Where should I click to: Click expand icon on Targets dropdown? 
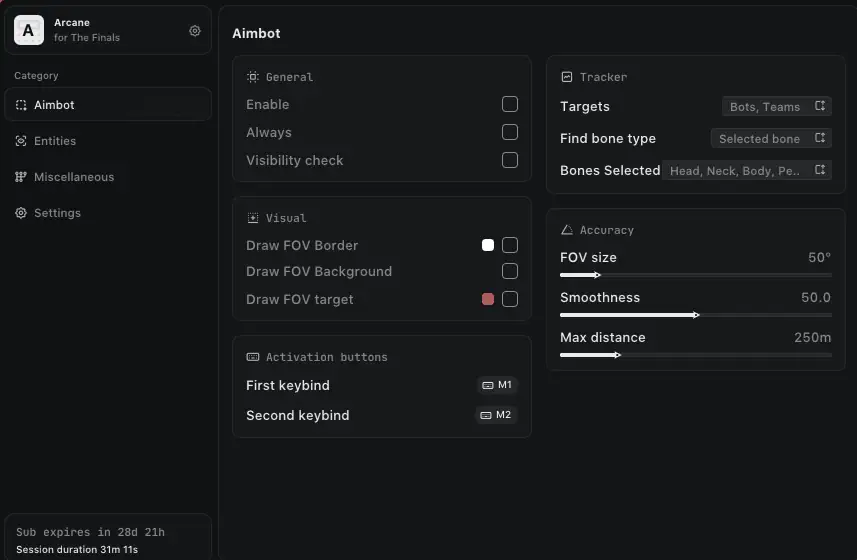pos(820,106)
